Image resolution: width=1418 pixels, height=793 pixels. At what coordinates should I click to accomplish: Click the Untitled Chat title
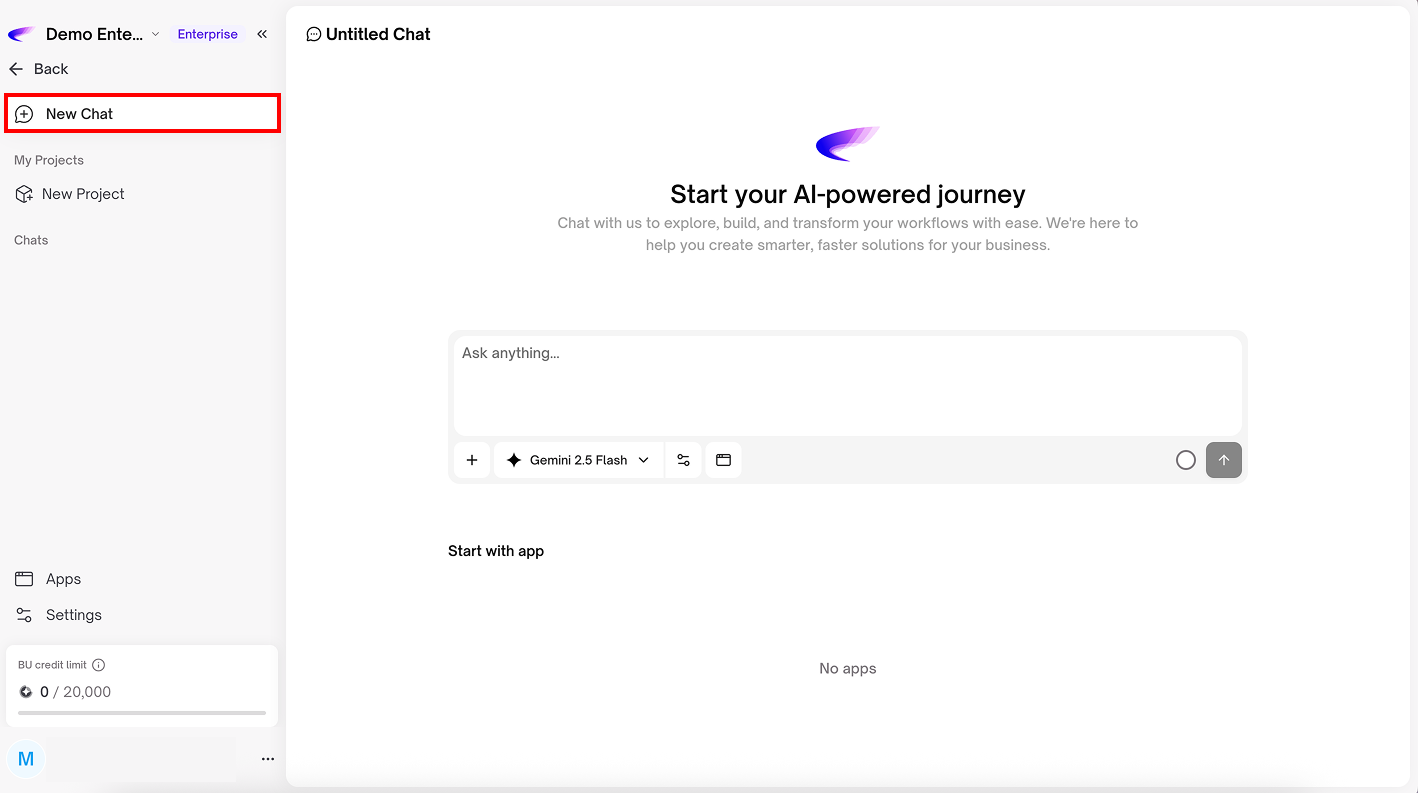(377, 34)
